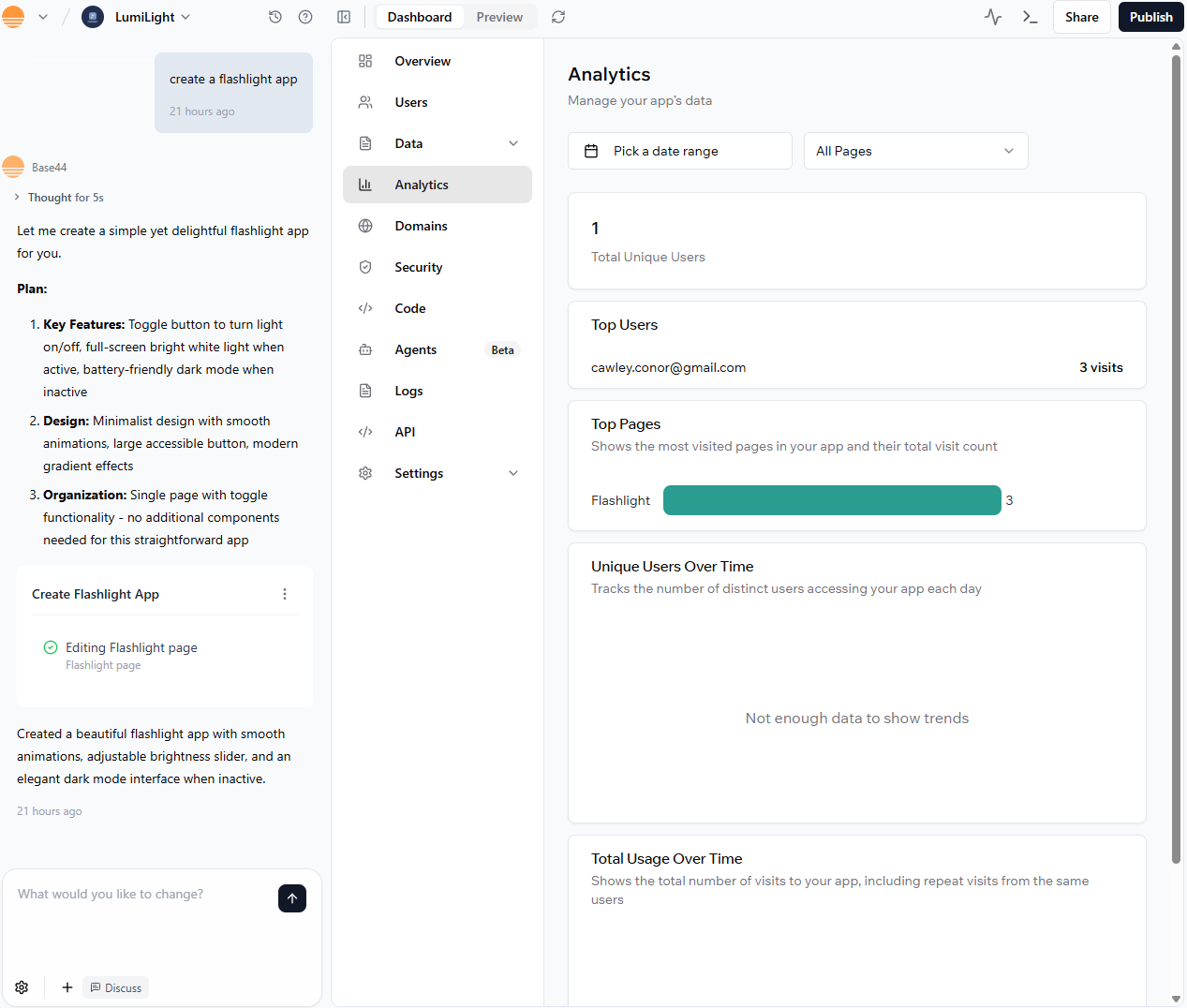
Task: Open the Agents Beta section
Action: pos(415,348)
